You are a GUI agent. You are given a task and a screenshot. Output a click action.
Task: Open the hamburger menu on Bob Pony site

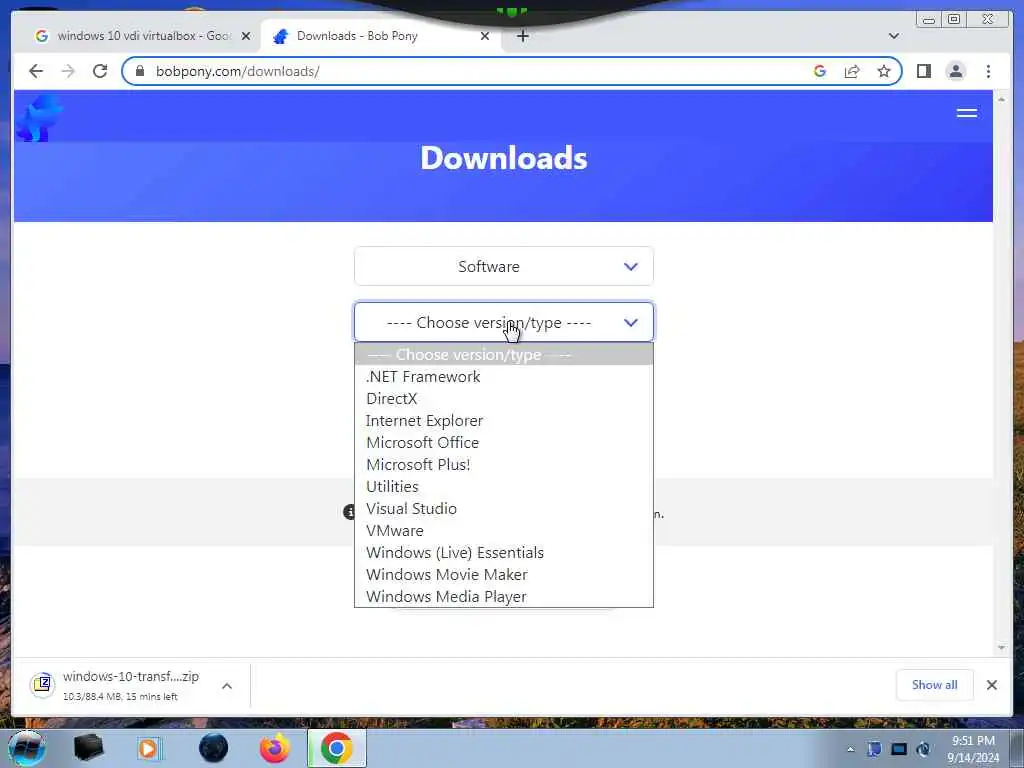click(x=967, y=113)
